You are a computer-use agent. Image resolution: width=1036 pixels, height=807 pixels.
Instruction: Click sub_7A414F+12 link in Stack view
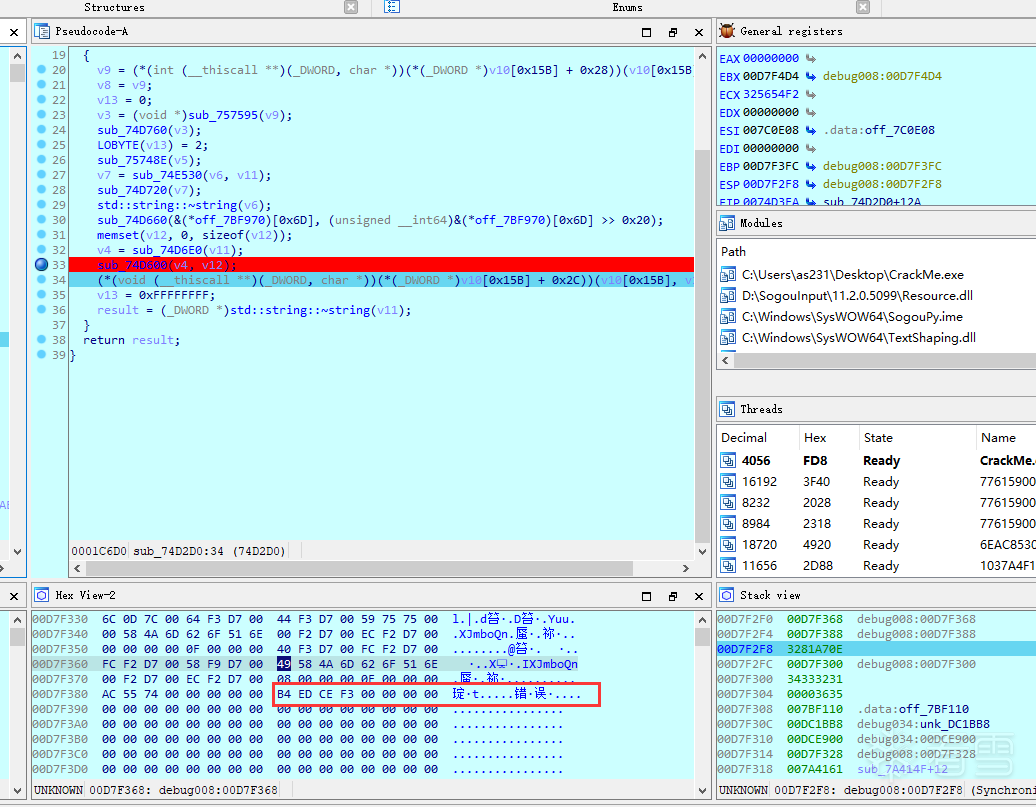pos(902,769)
